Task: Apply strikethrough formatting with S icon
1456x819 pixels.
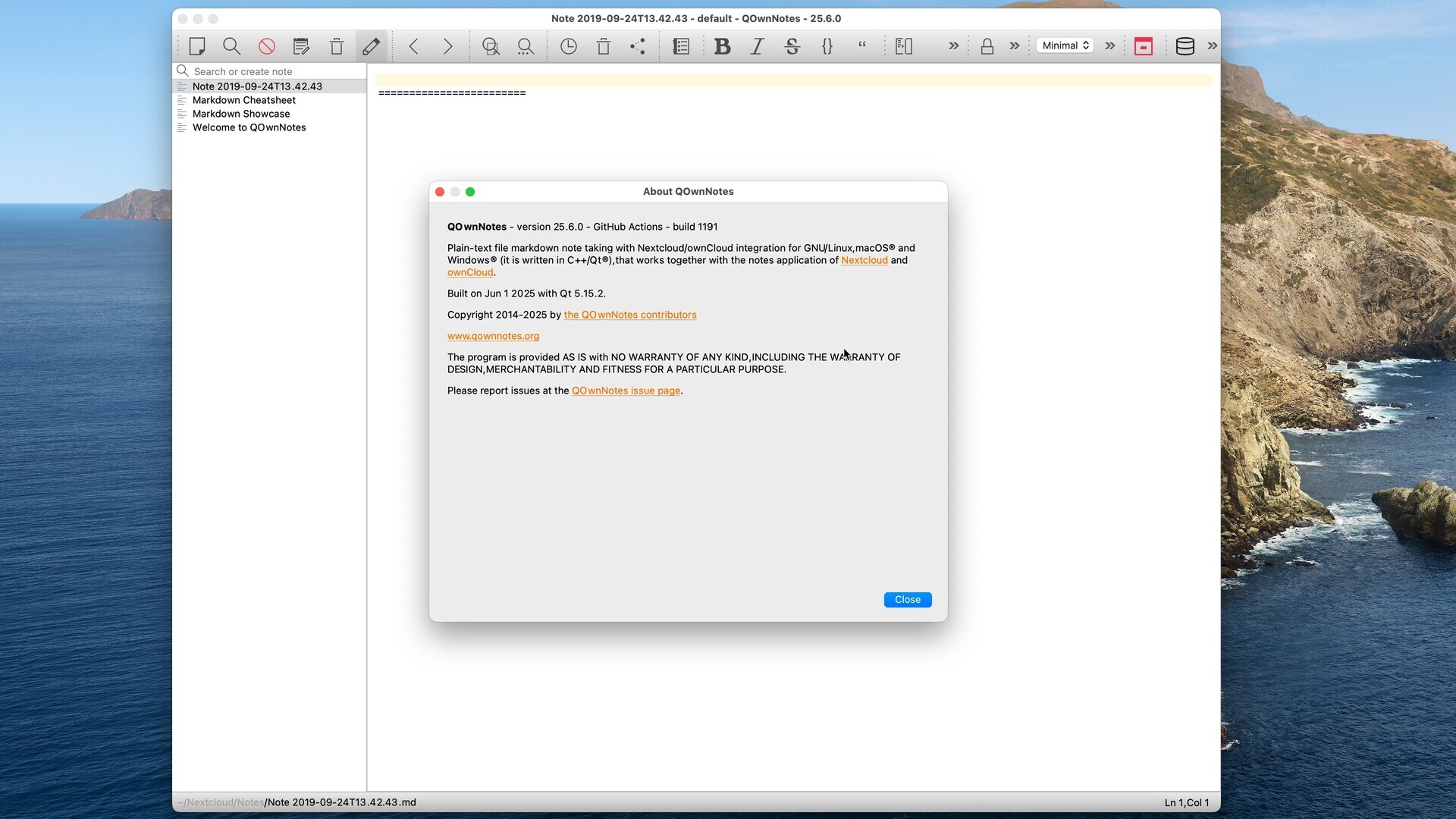Action: pos(792,46)
